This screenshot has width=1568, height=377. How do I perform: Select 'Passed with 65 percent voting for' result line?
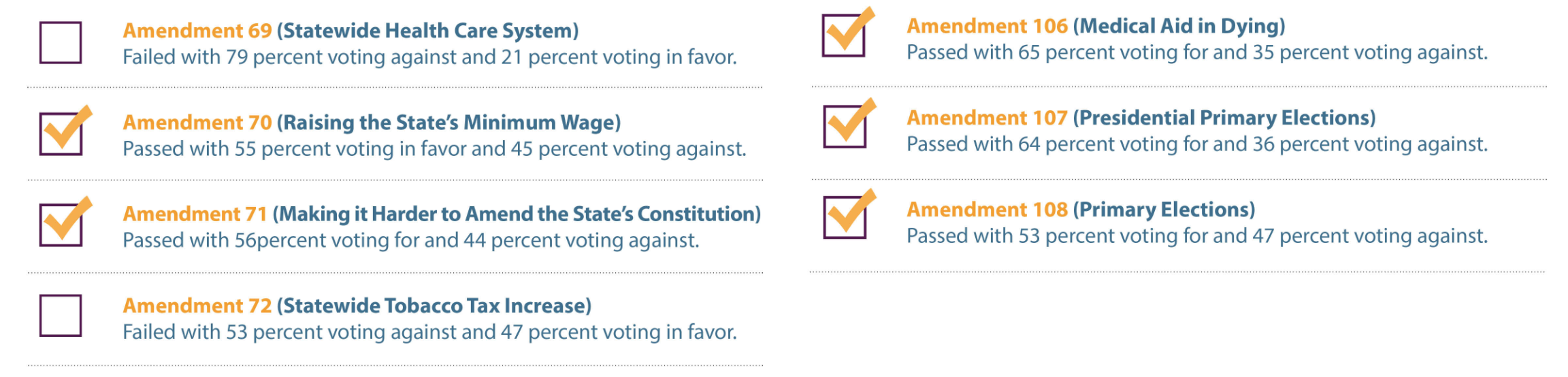1197,52
